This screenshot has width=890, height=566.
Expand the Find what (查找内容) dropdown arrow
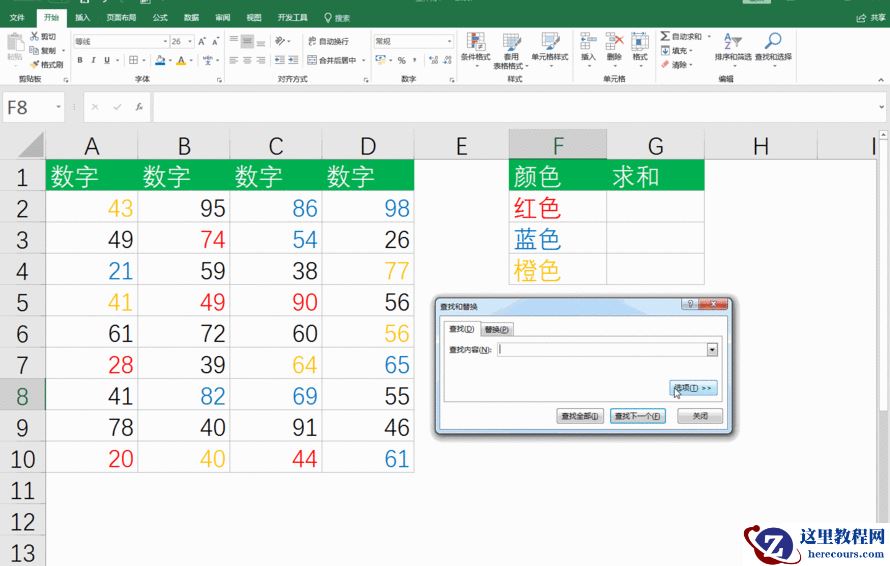coord(712,350)
